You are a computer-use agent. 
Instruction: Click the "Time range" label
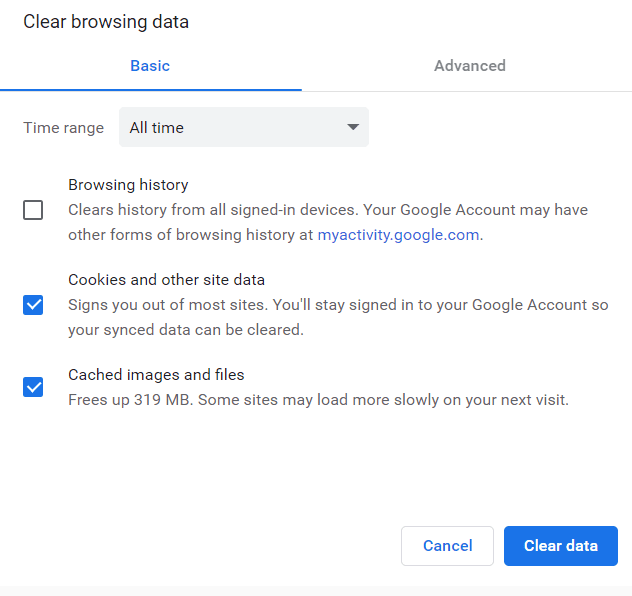pyautogui.click(x=63, y=127)
